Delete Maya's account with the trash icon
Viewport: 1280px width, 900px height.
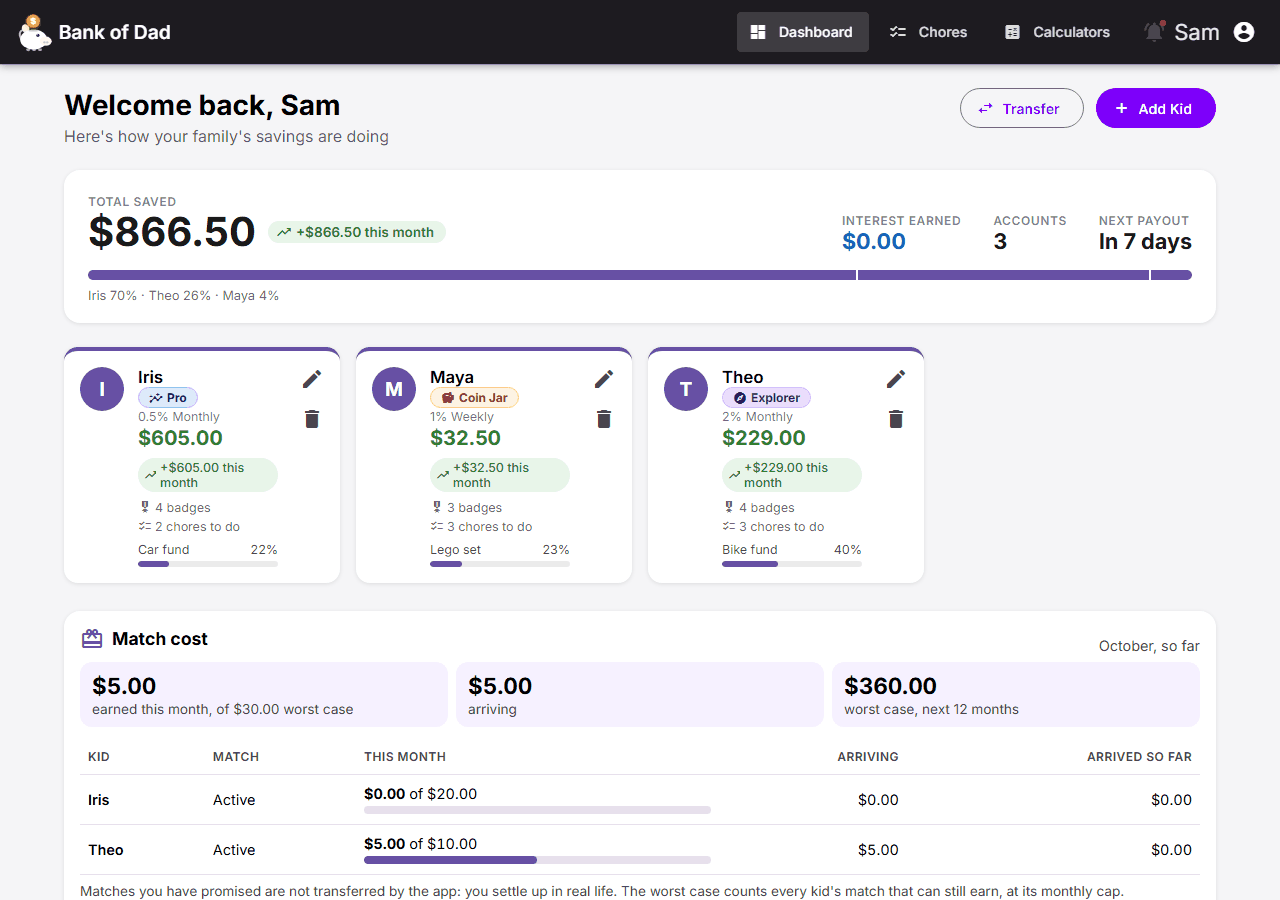point(604,419)
